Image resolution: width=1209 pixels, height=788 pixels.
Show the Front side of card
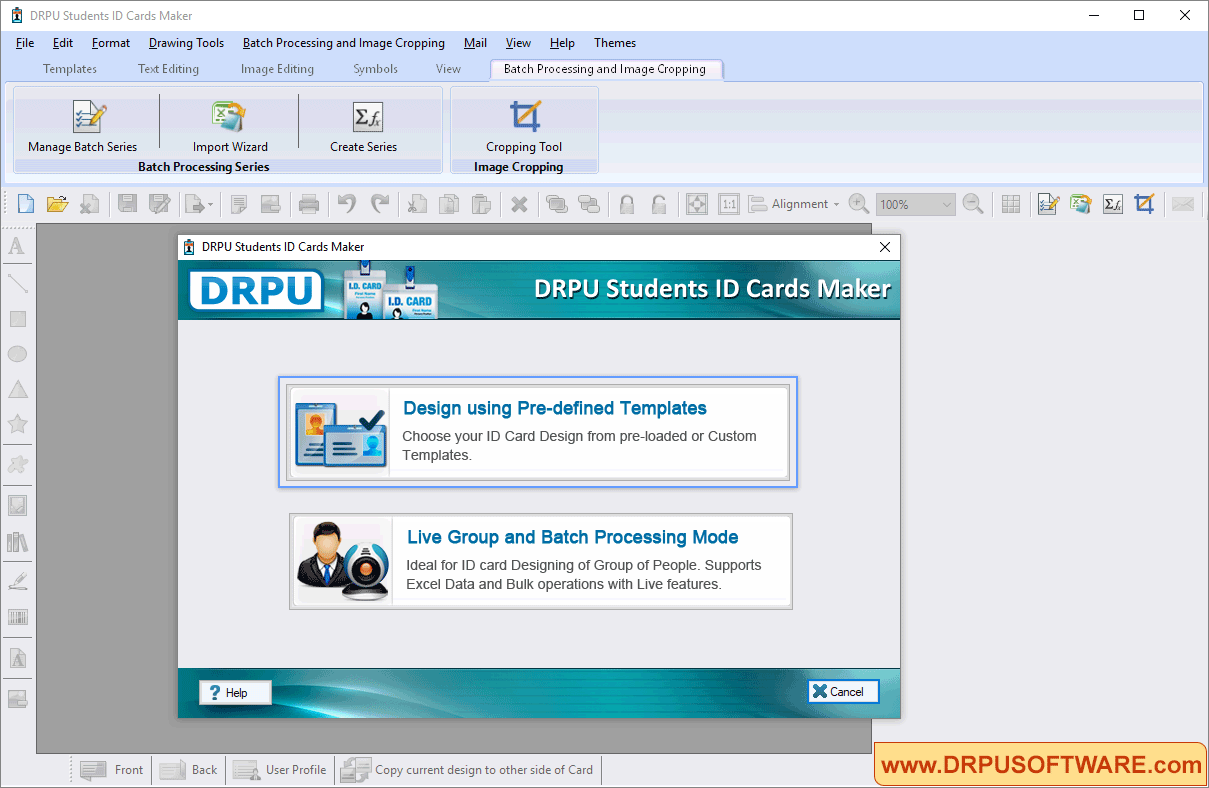click(113, 770)
